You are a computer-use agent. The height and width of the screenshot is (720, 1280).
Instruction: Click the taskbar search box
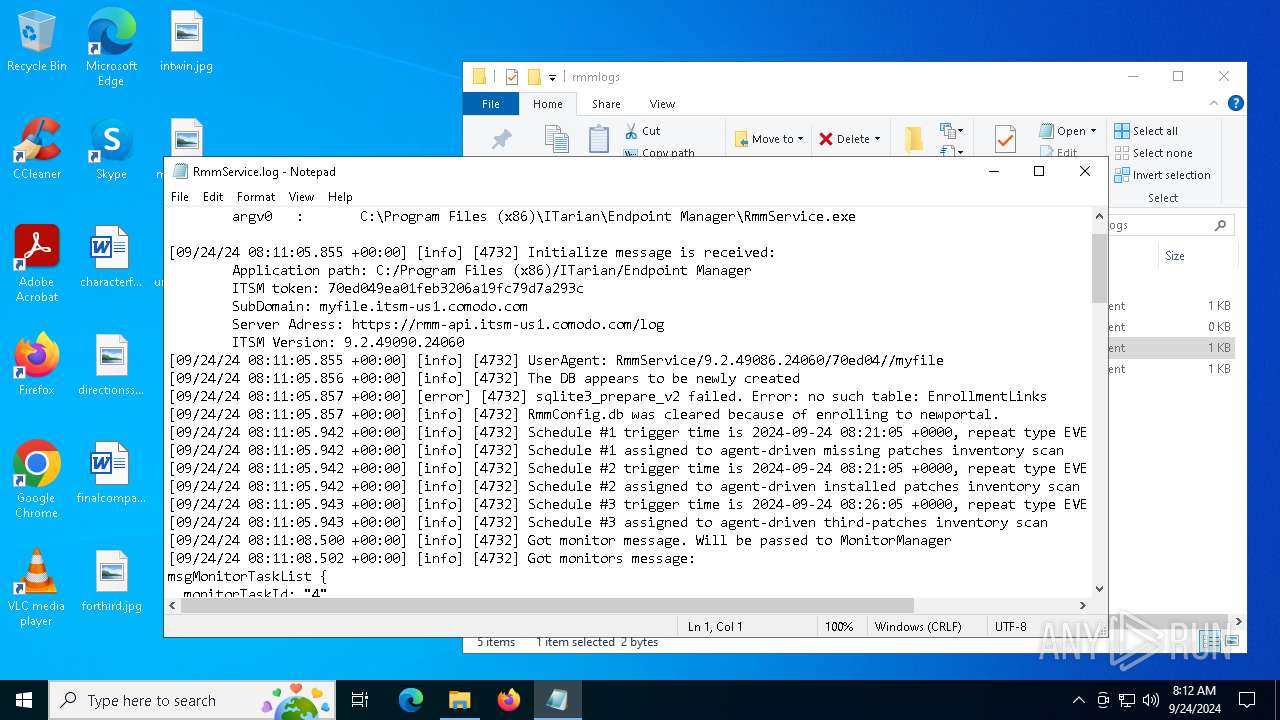pos(191,700)
